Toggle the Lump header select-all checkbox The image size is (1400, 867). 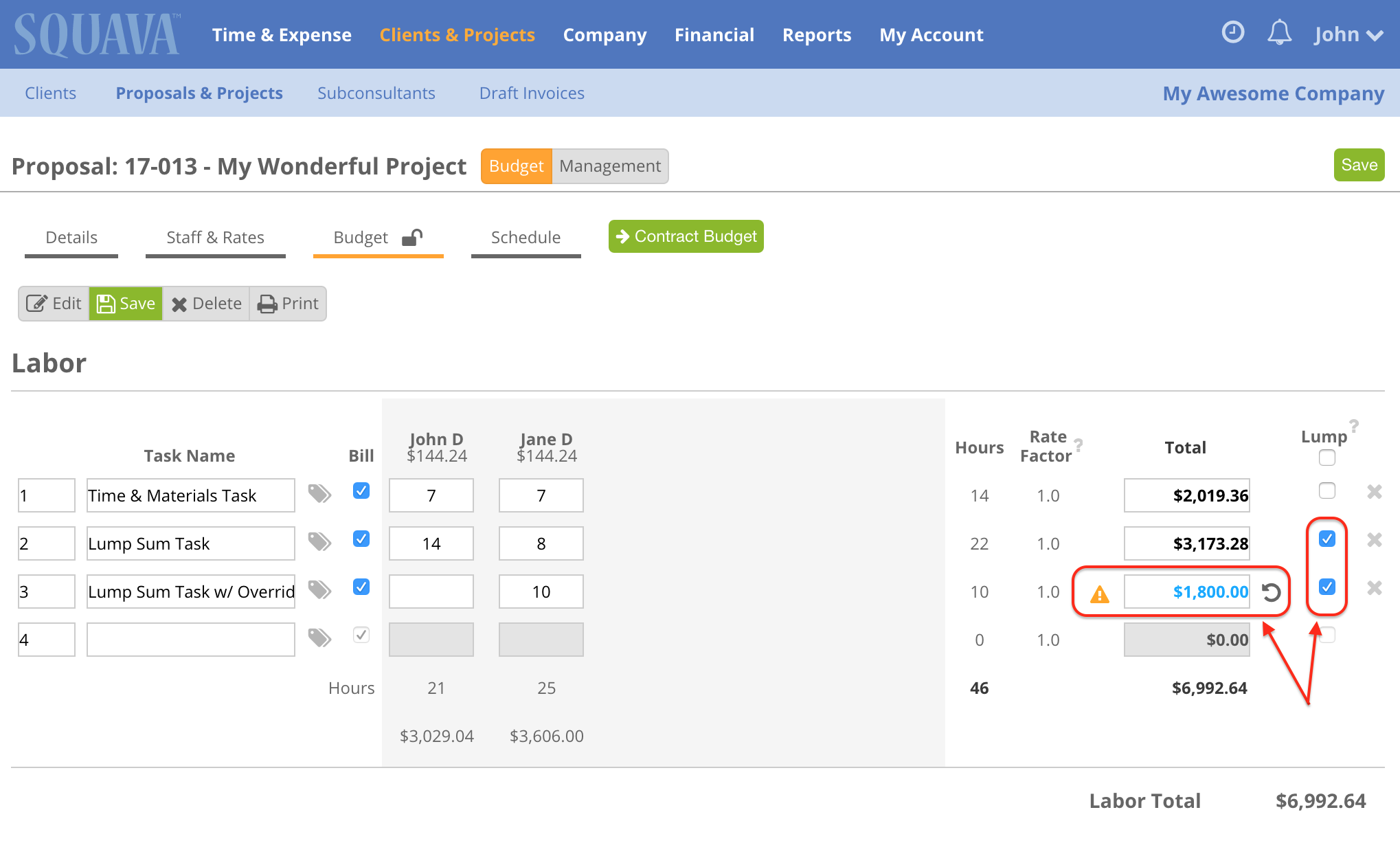[x=1327, y=458]
